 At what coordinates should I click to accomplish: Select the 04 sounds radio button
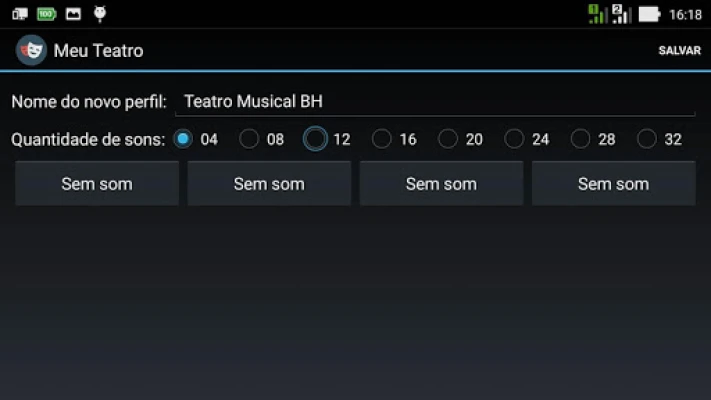pyautogui.click(x=183, y=139)
